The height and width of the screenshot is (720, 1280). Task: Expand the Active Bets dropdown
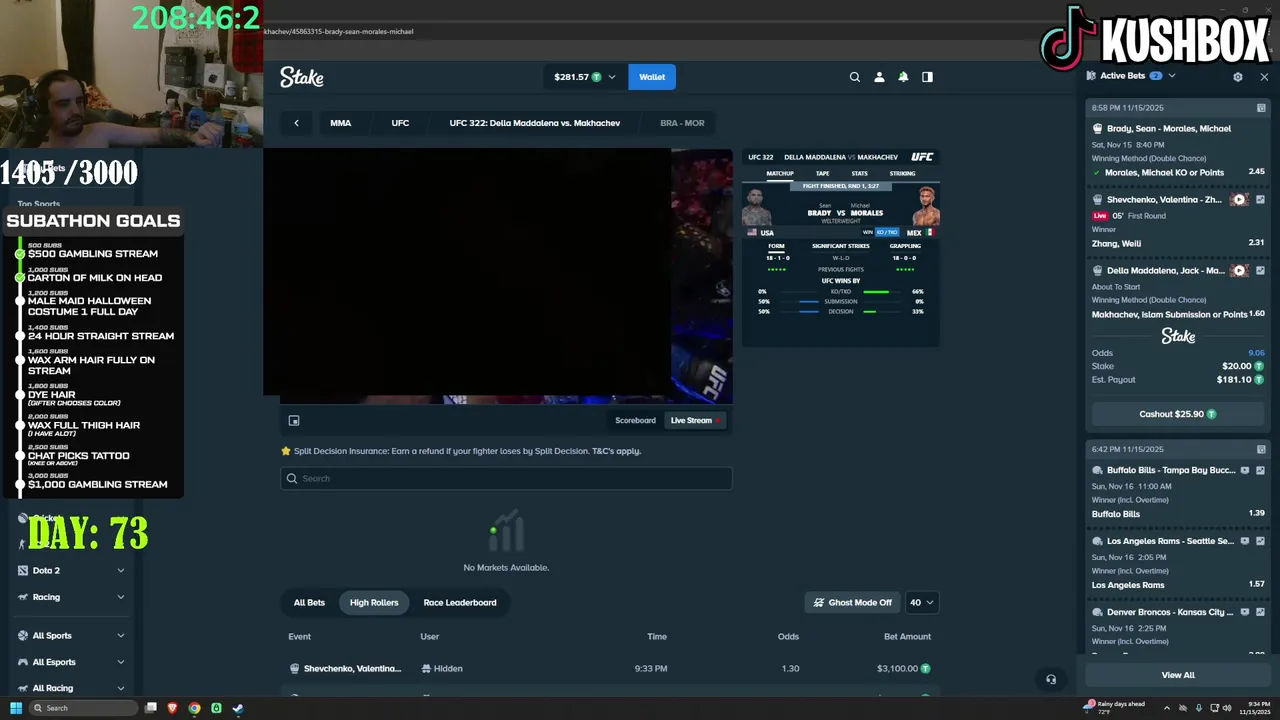[x=1172, y=76]
